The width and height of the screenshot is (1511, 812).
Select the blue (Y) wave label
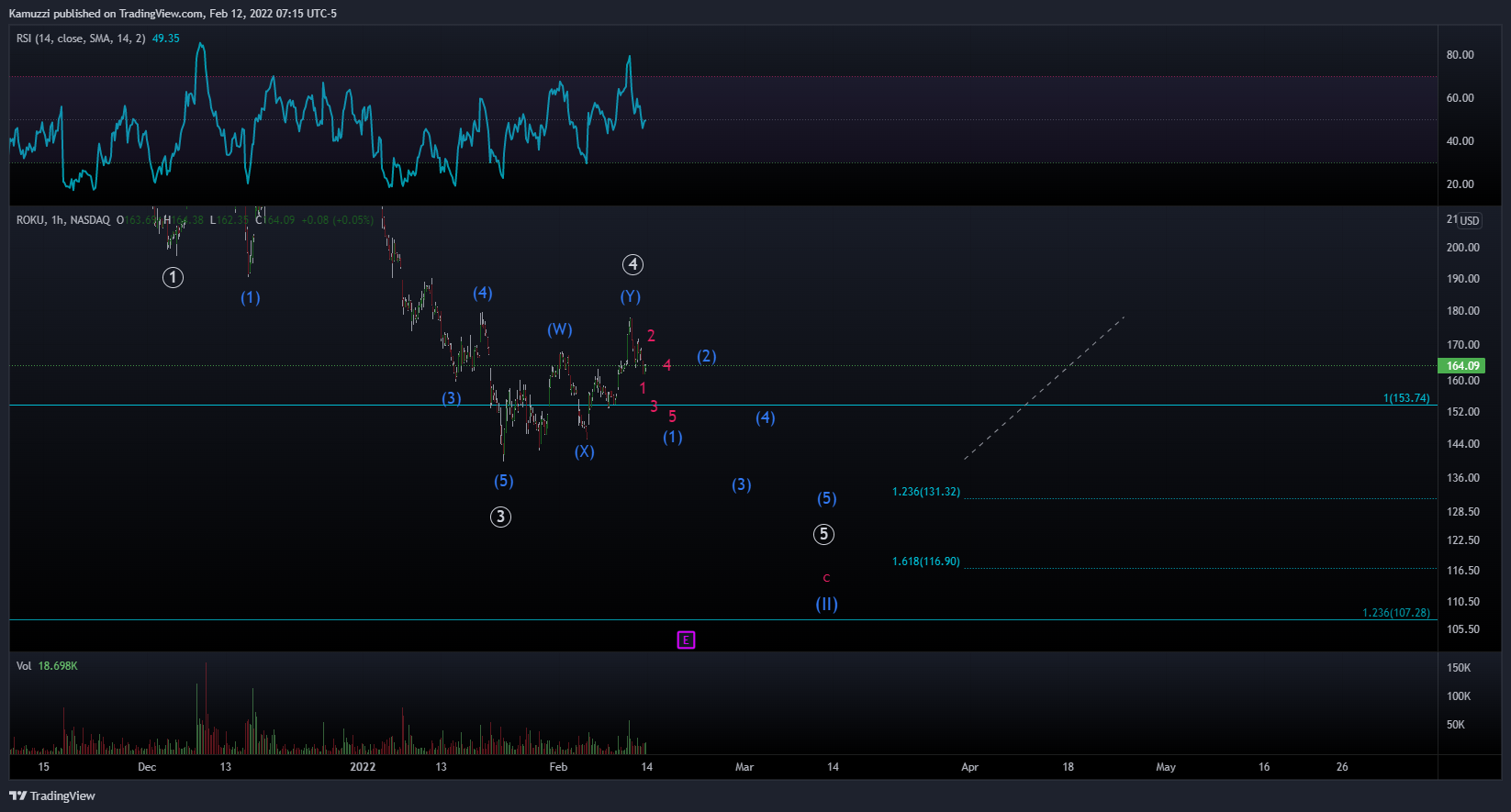[x=631, y=296]
